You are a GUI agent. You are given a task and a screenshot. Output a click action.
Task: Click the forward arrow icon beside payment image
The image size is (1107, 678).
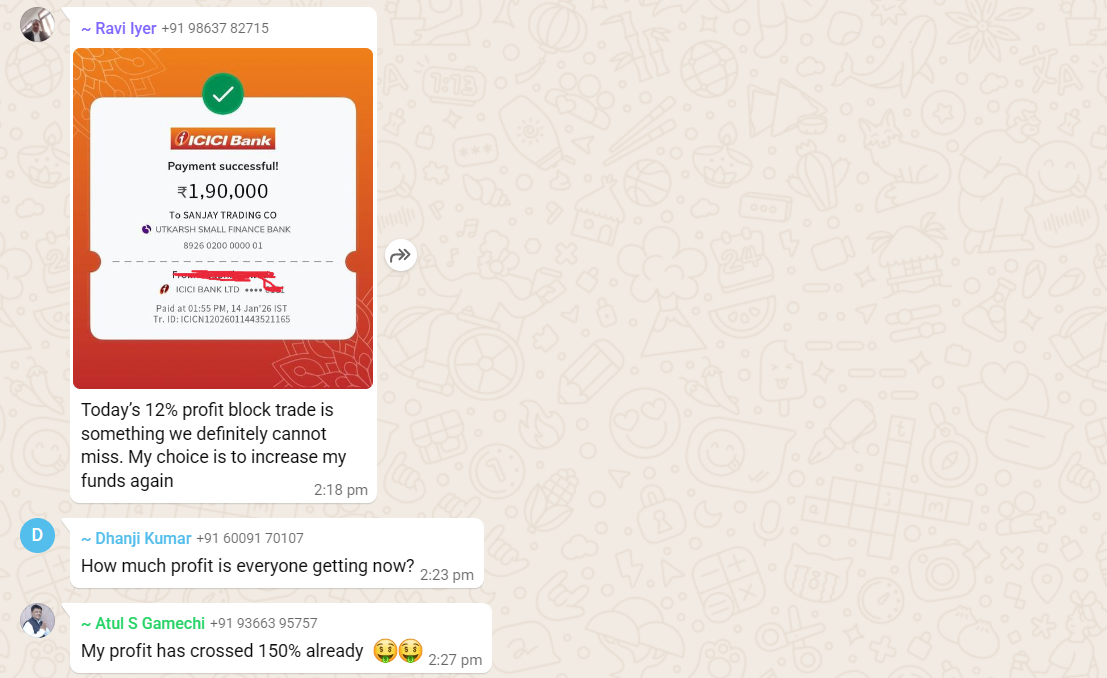coord(400,256)
